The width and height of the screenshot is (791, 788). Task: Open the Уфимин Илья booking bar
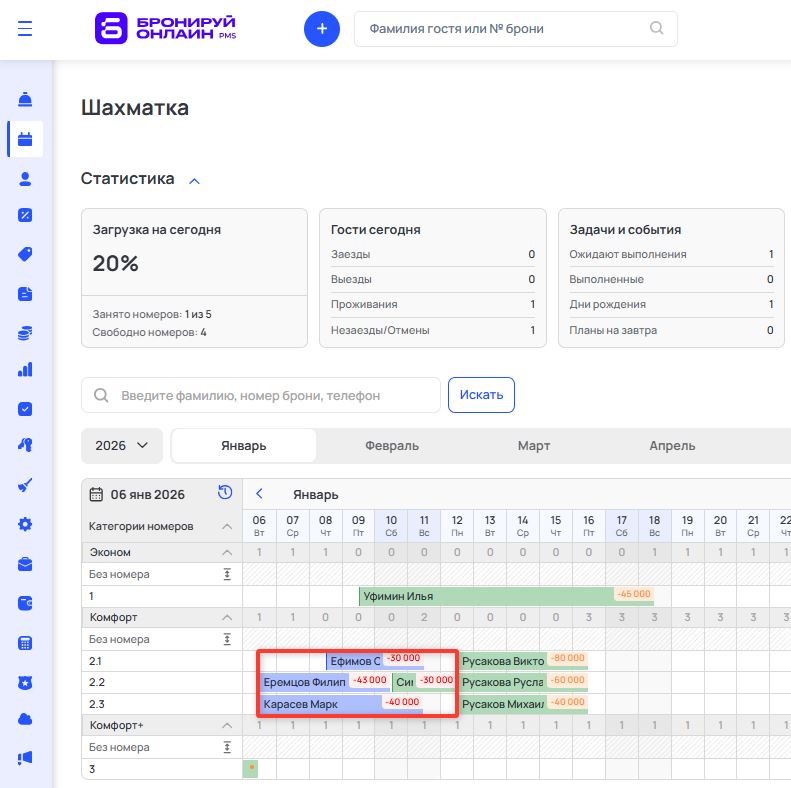coord(485,596)
